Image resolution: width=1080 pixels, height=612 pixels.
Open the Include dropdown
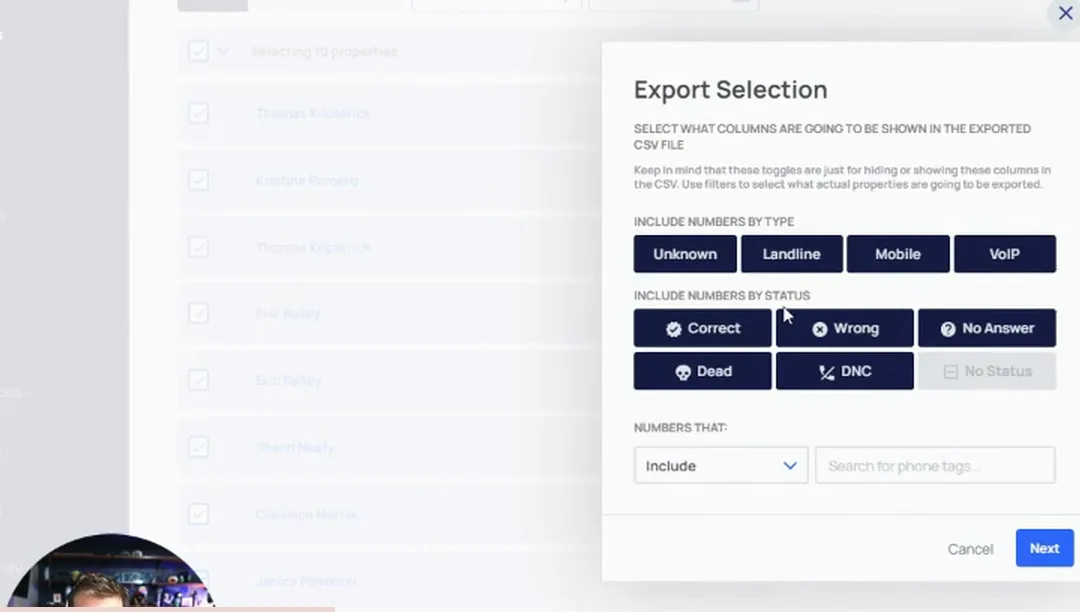720,466
